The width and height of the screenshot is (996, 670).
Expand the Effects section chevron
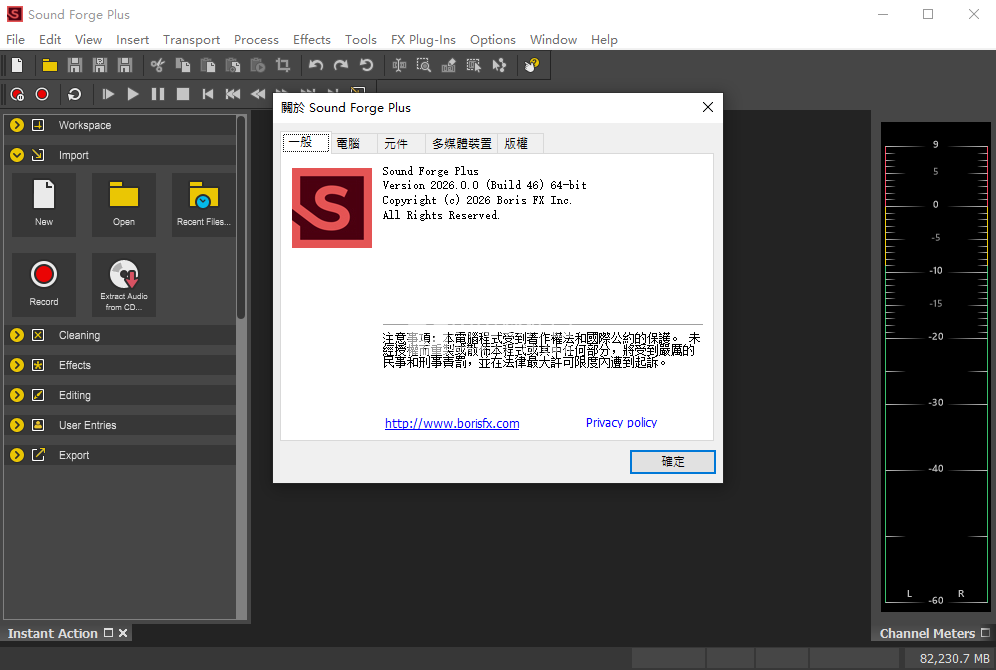pyautogui.click(x=17, y=365)
